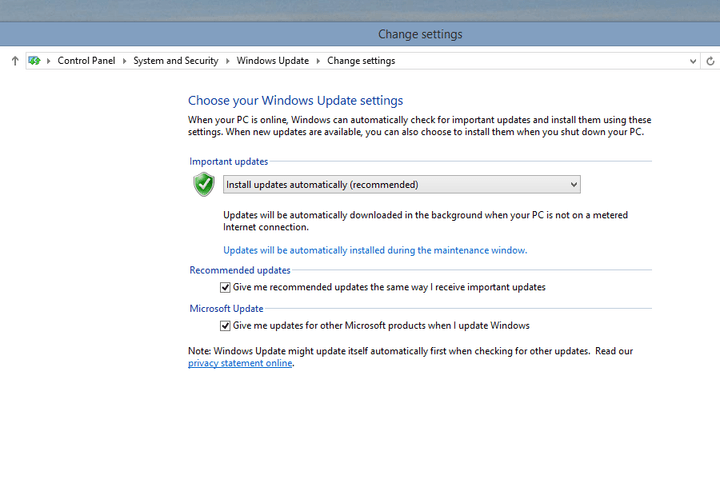
Task: Click the label Give me updates for other Microsoft products
Action: pyautogui.click(x=381, y=326)
